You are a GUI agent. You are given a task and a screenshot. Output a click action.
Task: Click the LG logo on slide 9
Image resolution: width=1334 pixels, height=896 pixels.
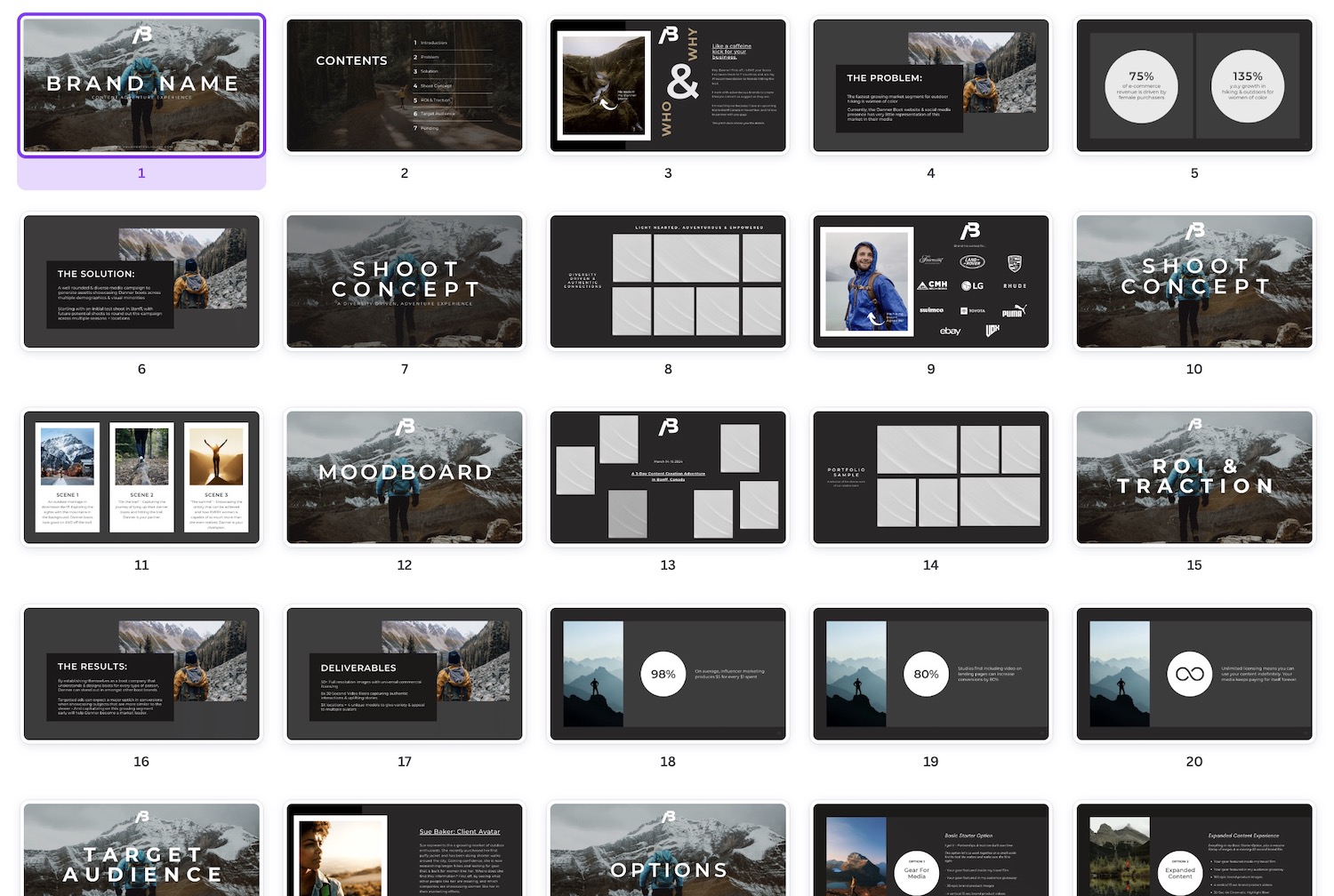click(x=973, y=286)
